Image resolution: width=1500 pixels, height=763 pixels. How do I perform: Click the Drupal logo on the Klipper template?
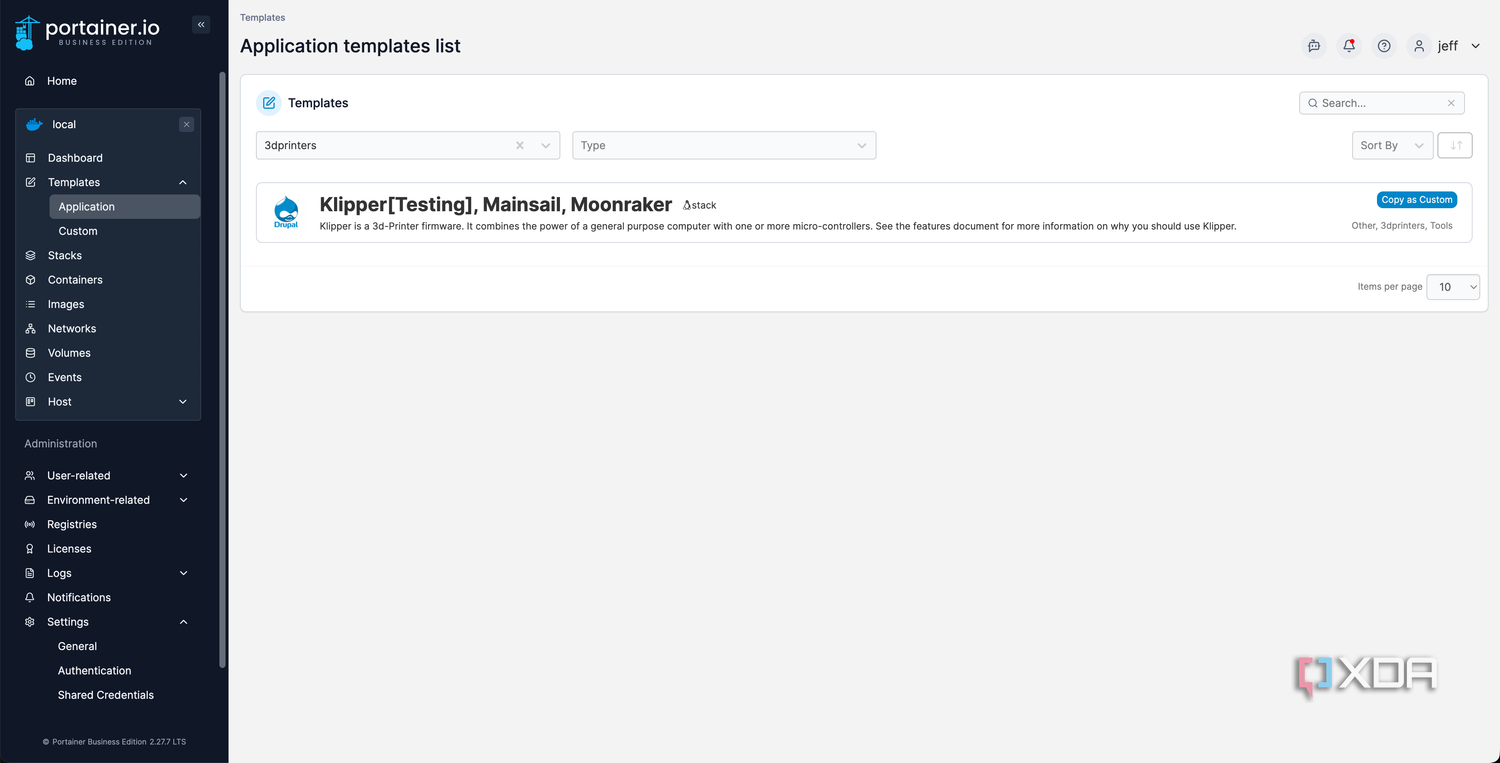(286, 212)
